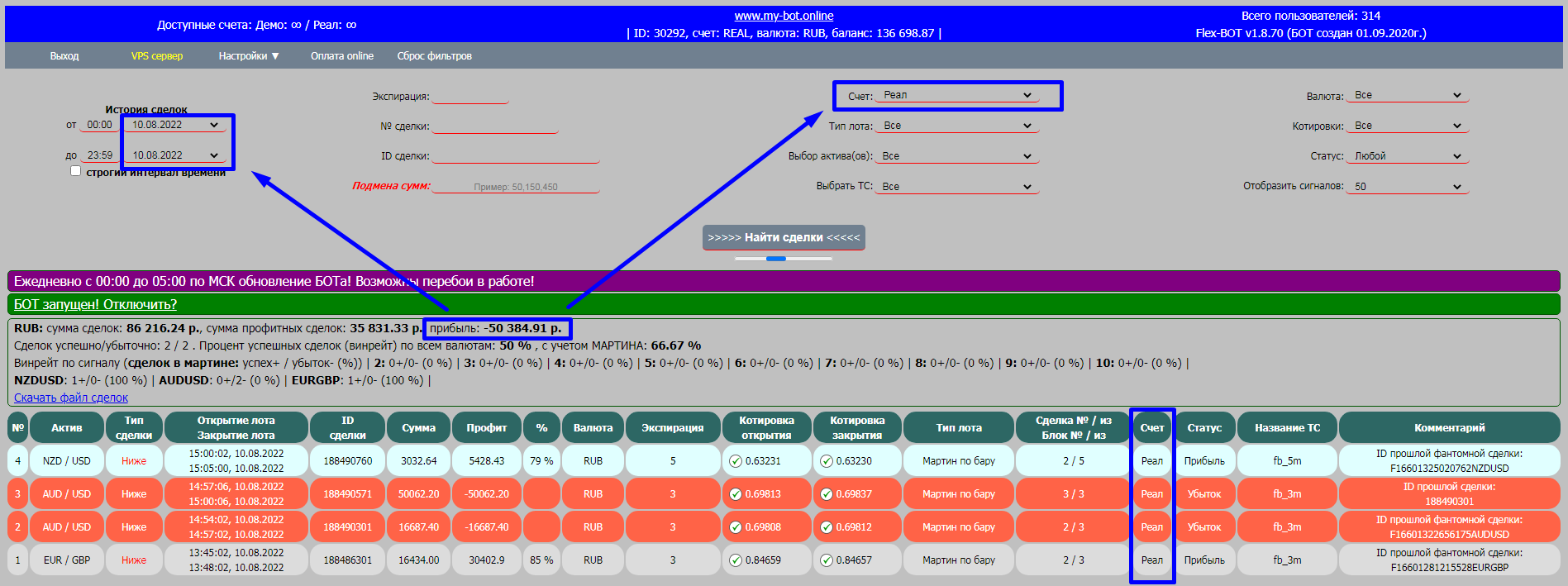Toggle the 'строгий интервал времени' checkbox
1568x586 pixels.
[x=76, y=171]
